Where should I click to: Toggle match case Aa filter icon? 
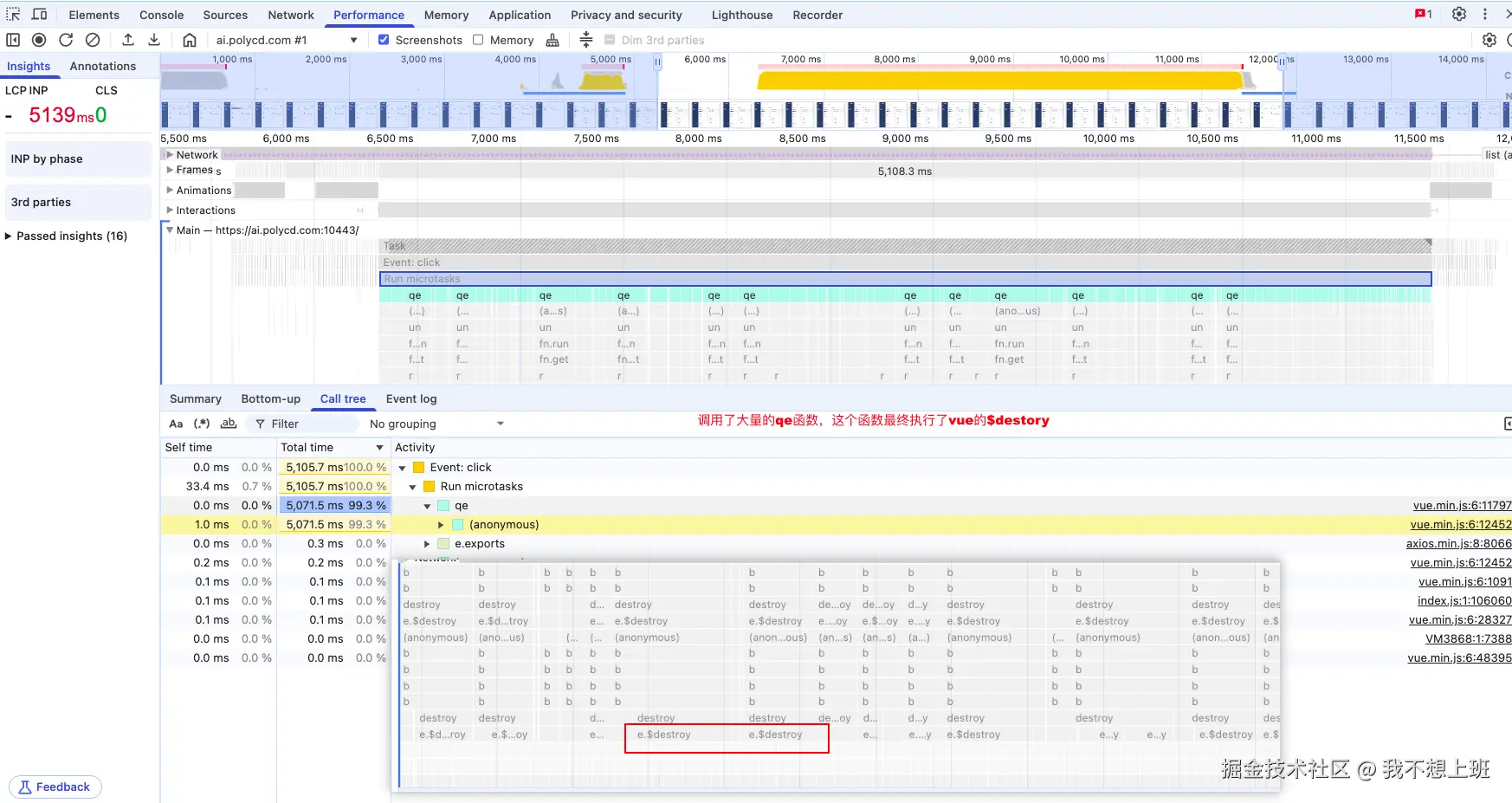point(176,424)
